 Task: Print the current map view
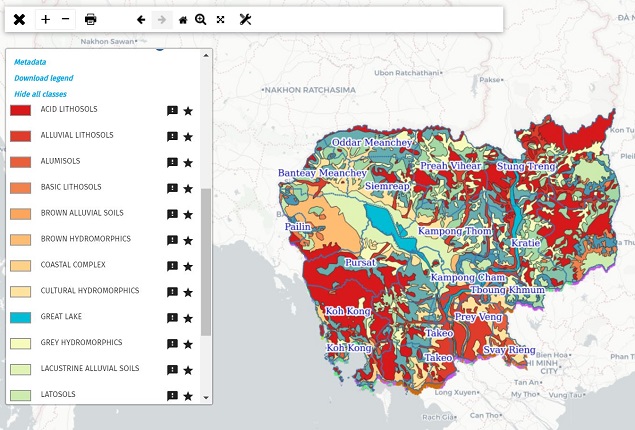click(91, 19)
